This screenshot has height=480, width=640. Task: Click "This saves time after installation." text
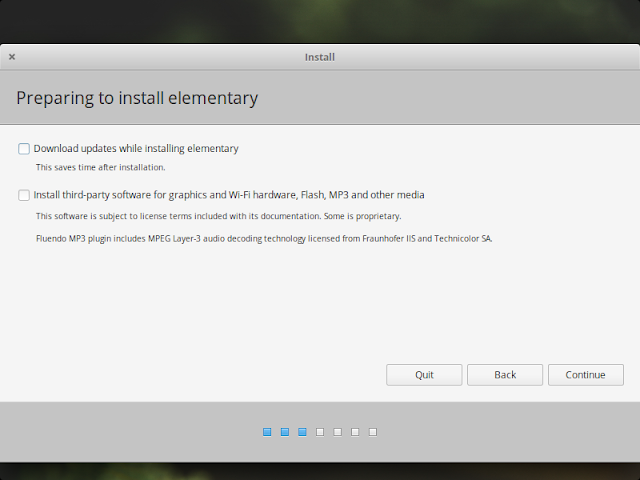[x=100, y=167]
